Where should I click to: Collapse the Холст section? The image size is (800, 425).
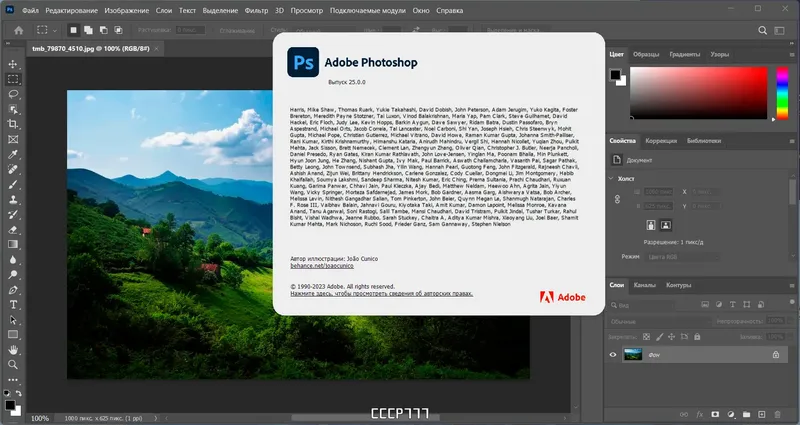click(611, 179)
